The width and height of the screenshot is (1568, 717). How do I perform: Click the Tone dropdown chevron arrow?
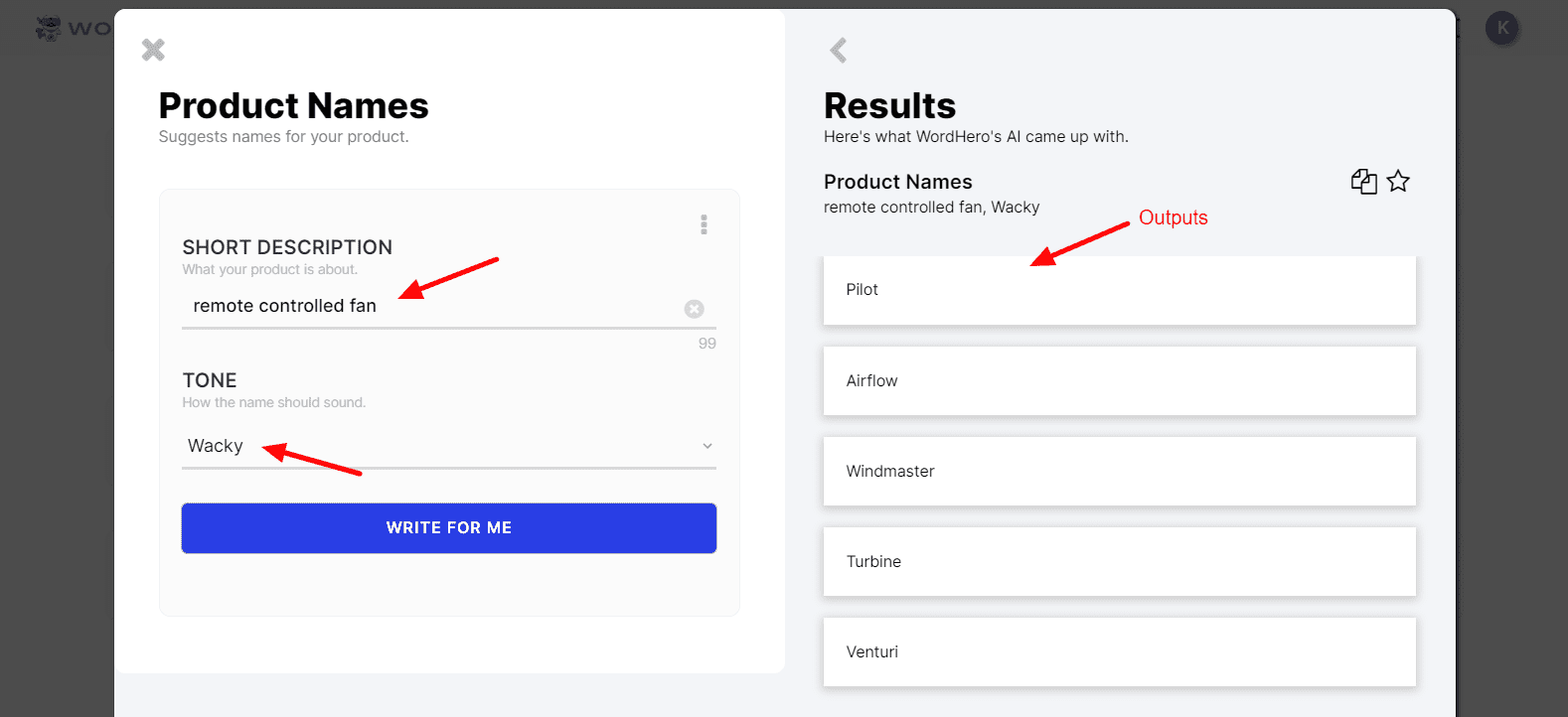707,446
